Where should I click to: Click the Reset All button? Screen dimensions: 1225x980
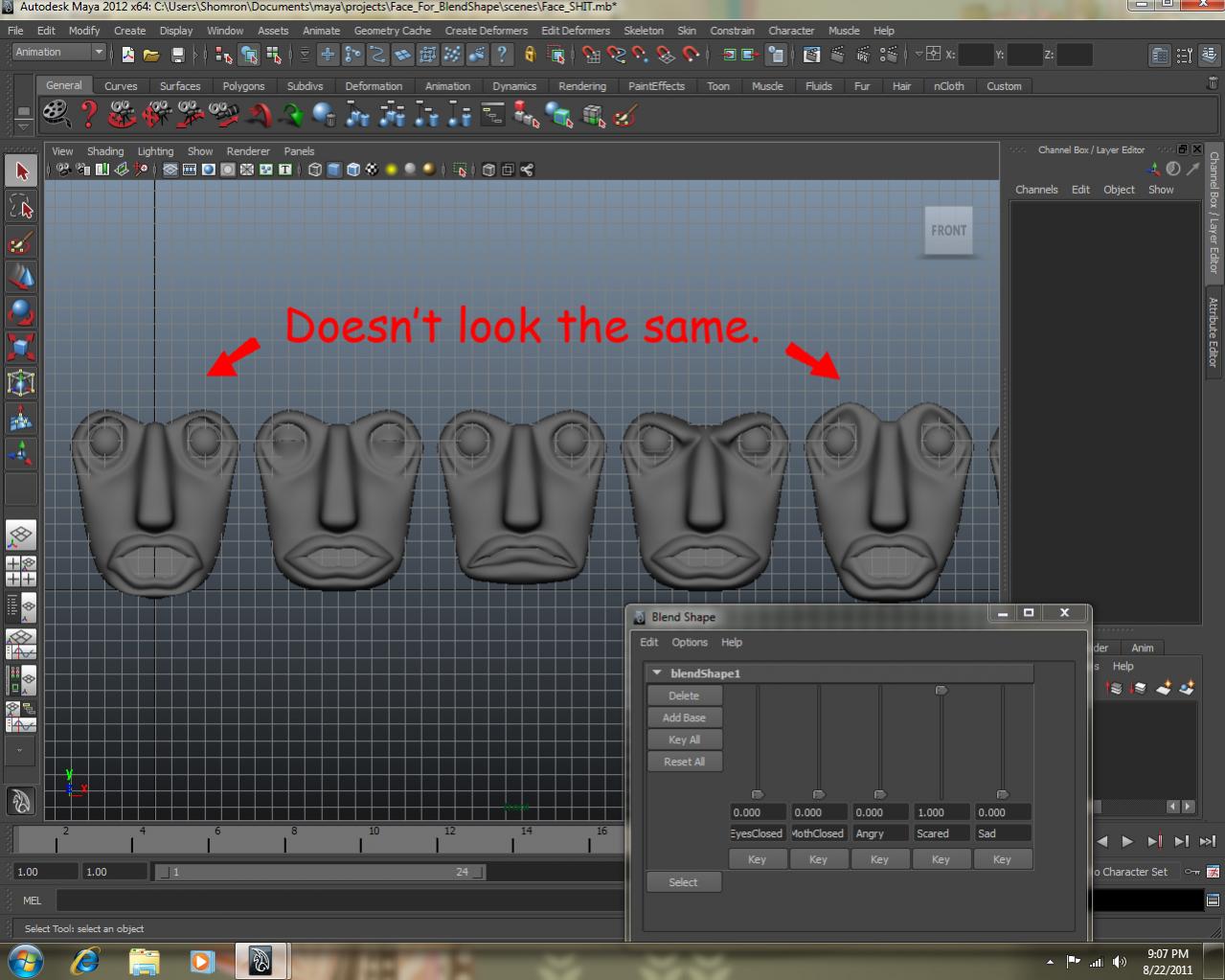click(x=684, y=762)
